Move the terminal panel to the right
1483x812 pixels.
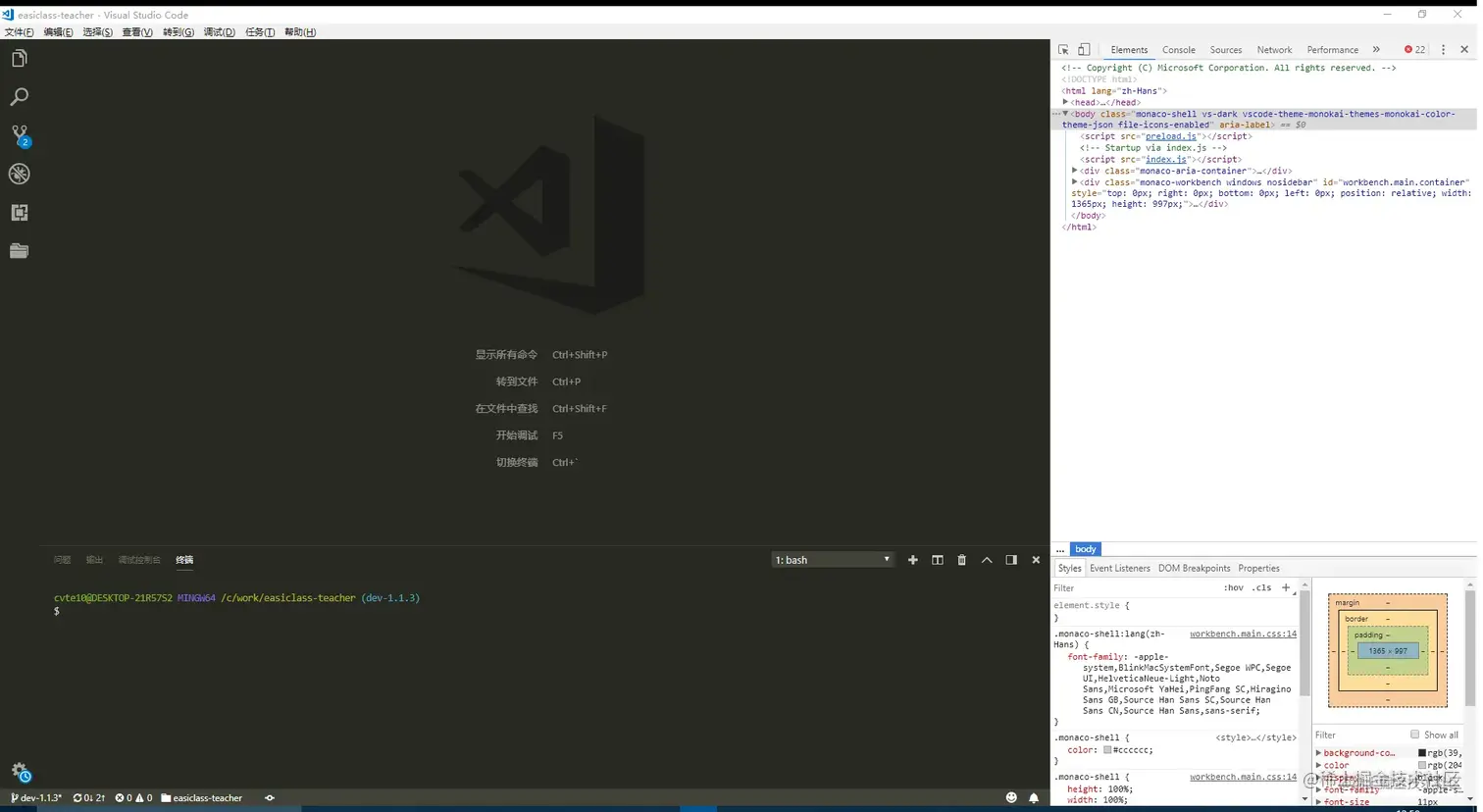[x=1011, y=560]
